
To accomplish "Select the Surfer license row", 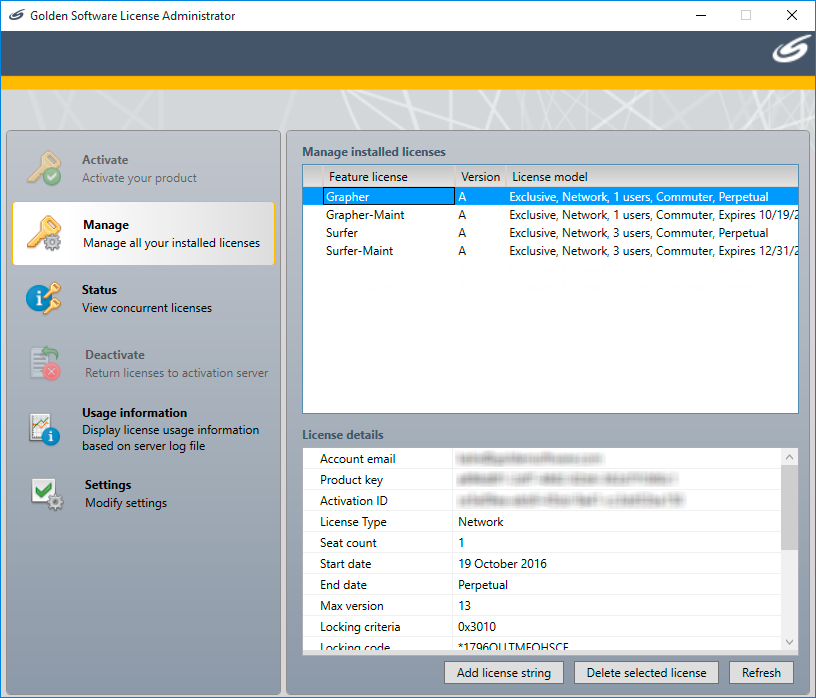I will point(550,233).
